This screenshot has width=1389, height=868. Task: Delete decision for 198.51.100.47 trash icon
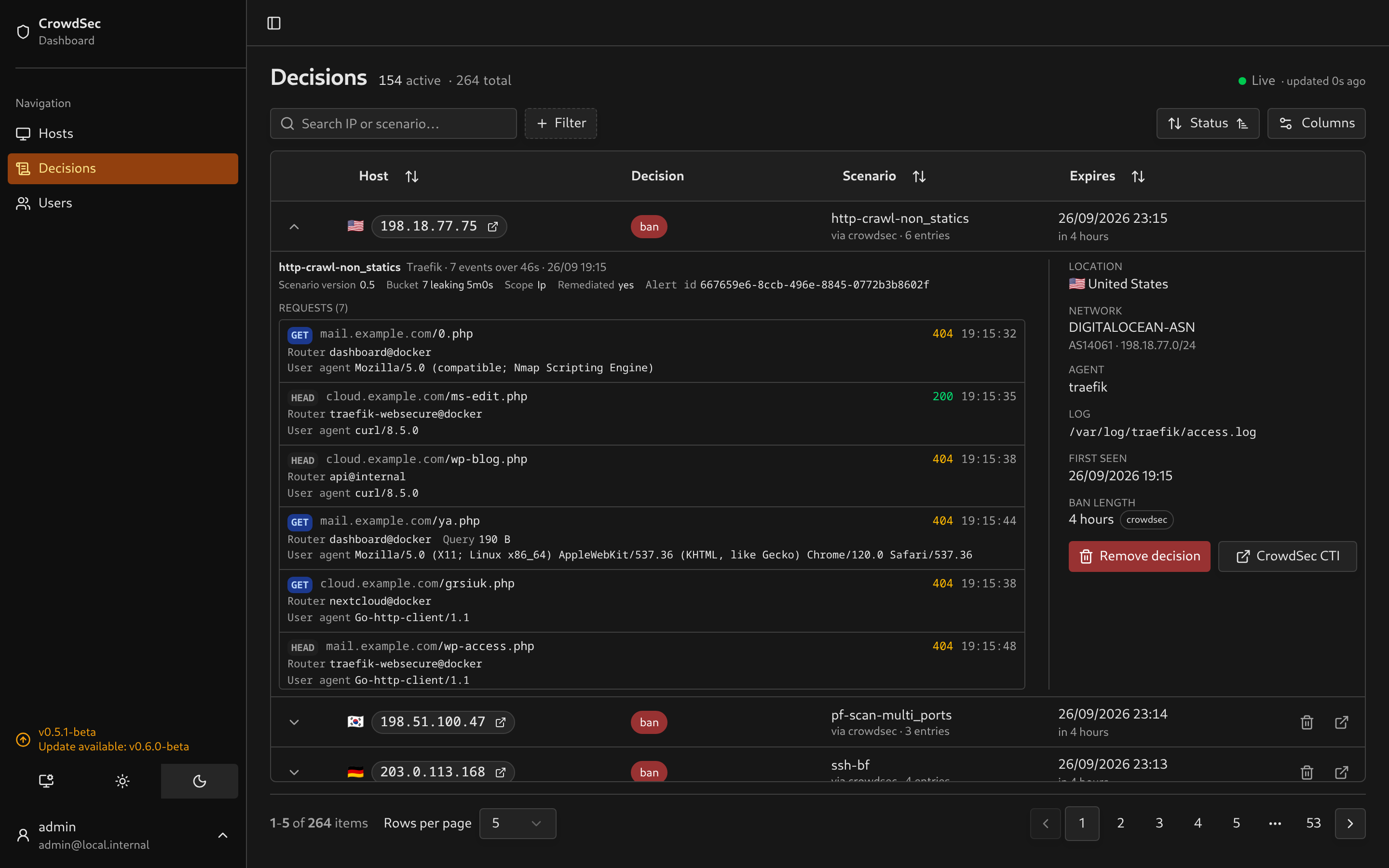[x=1307, y=722]
